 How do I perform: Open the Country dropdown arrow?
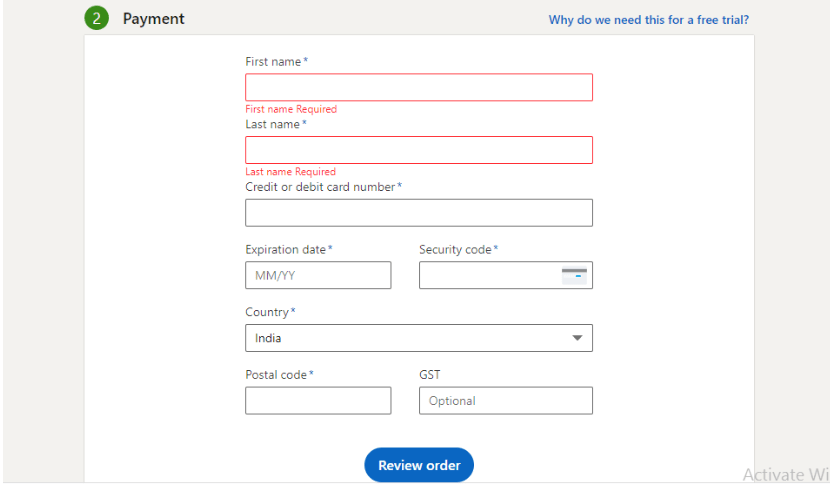click(577, 338)
